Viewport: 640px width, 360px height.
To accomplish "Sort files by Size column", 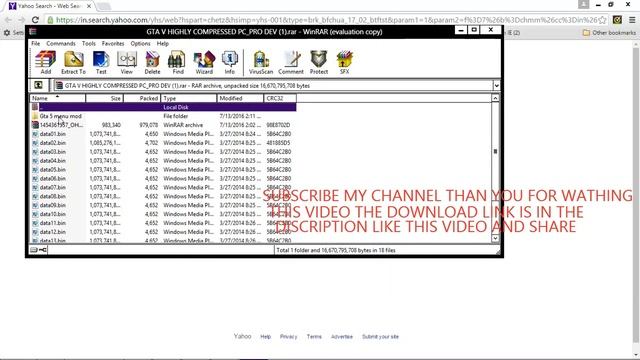I will [104, 98].
